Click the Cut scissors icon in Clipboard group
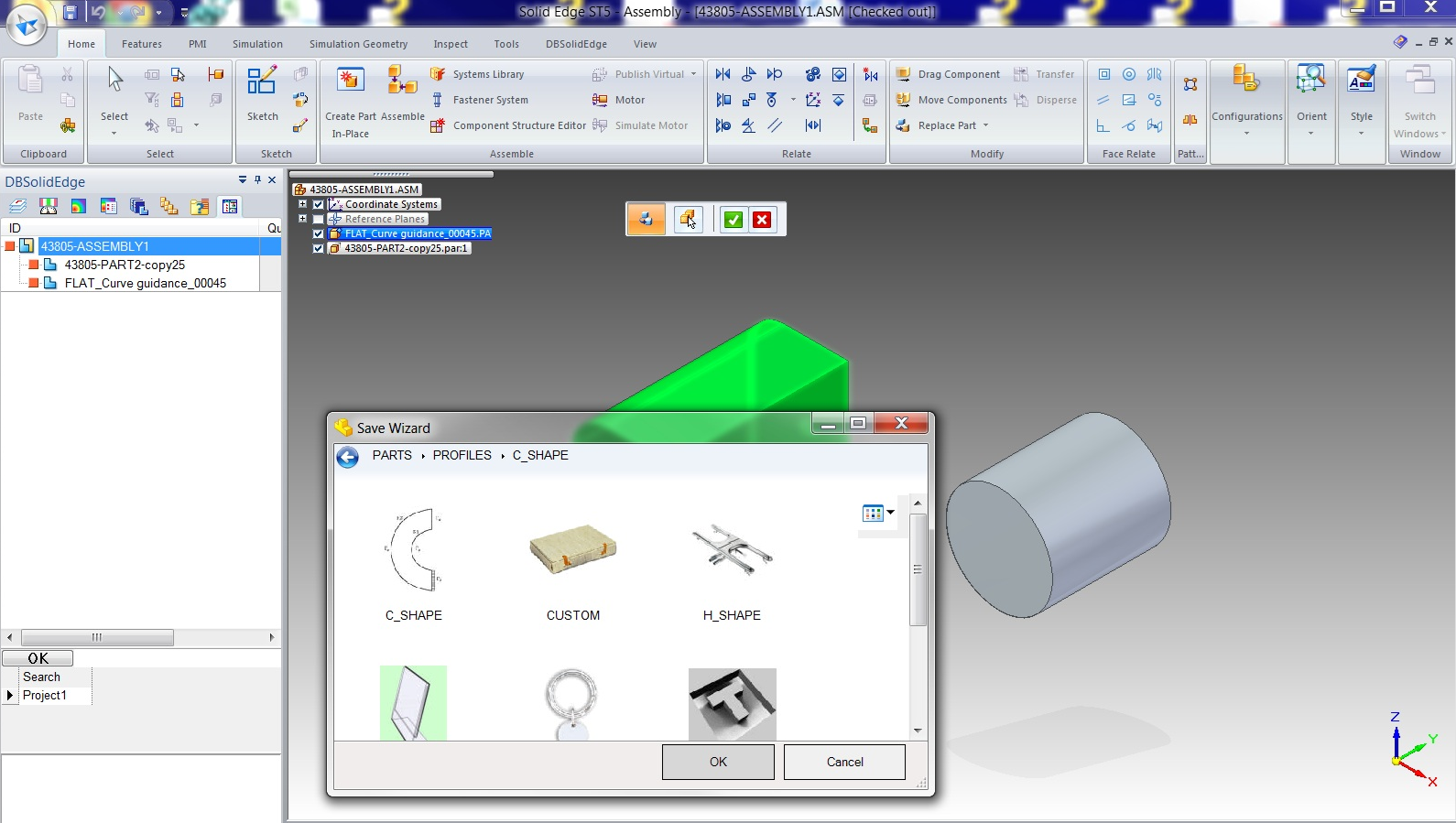 (x=67, y=74)
